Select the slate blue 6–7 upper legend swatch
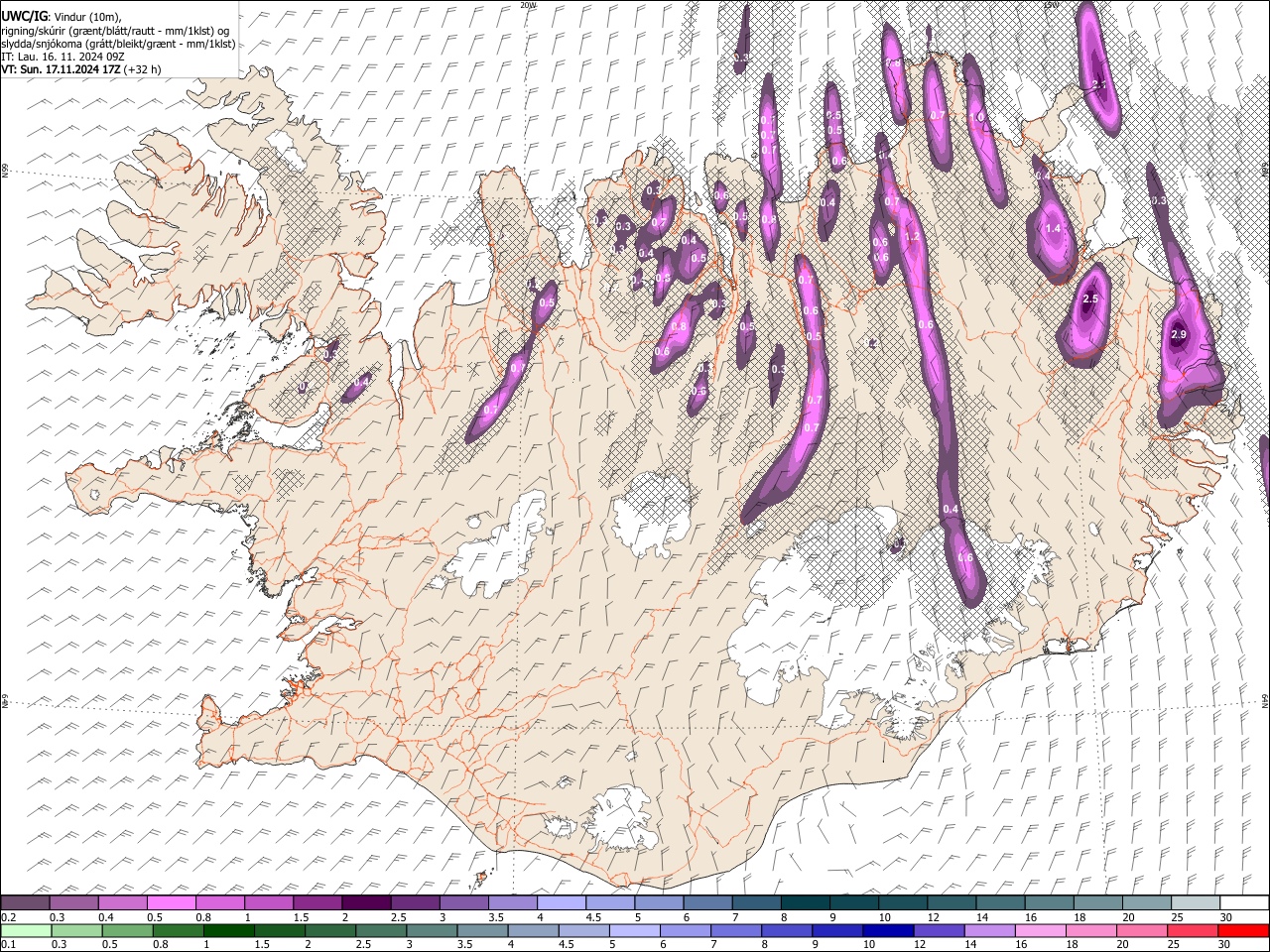This screenshot has height=952, width=1270. (x=707, y=902)
